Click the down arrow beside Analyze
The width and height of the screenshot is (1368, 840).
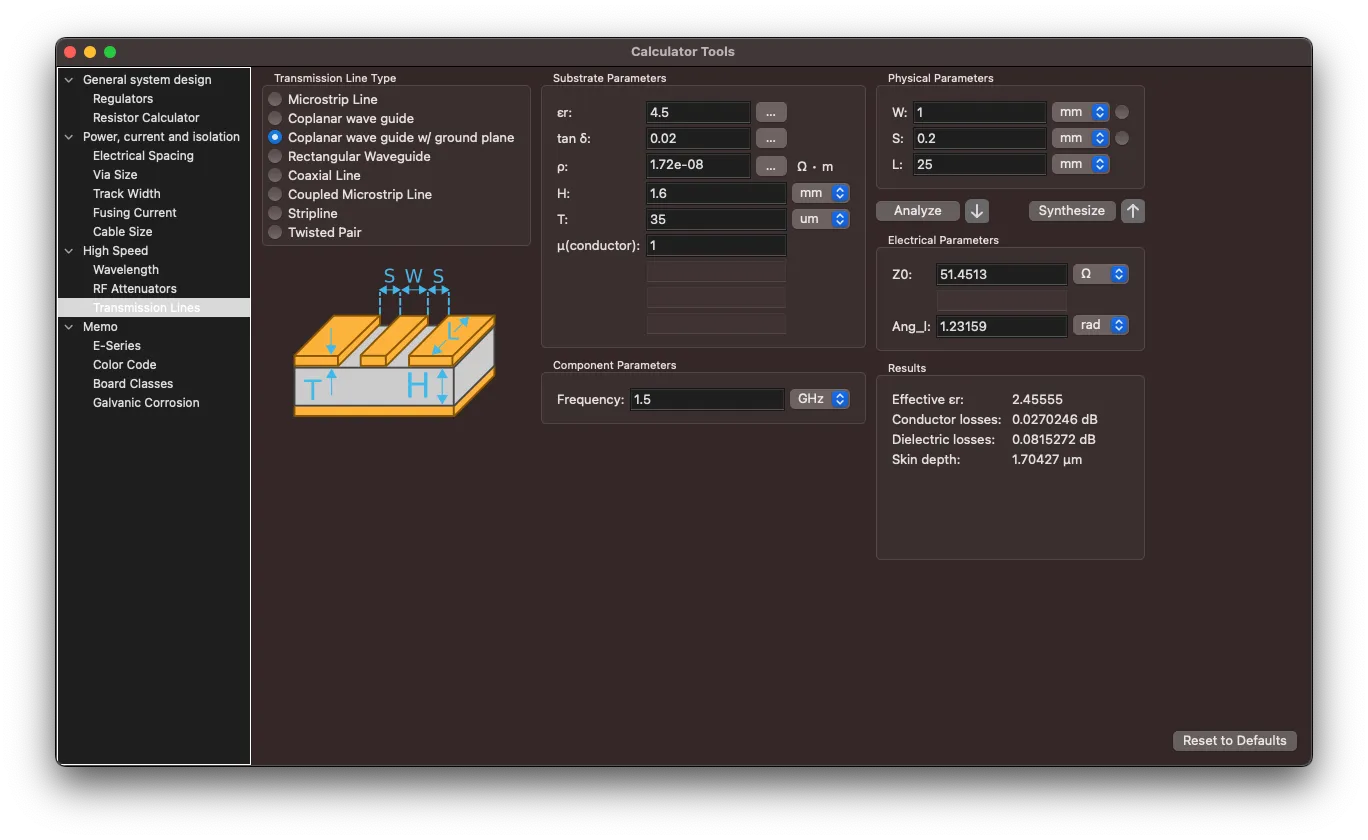[x=977, y=211]
